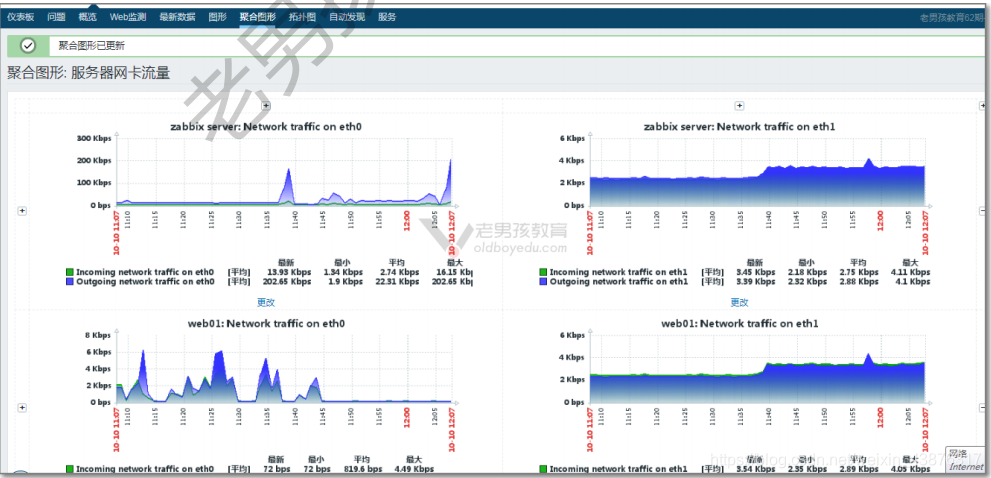991x478 pixels.
Task: Click the plus icon at the top right screen corner
Action: 983,106
